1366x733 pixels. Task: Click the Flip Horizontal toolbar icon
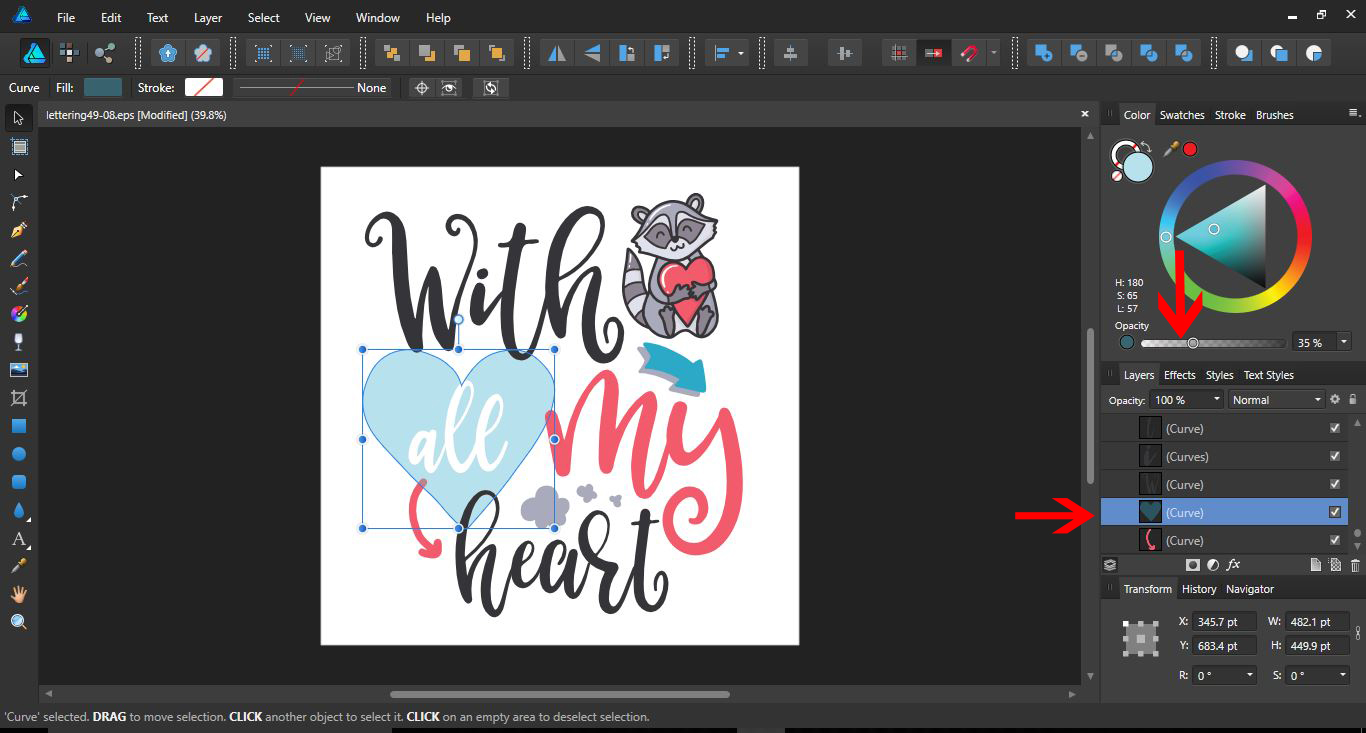click(557, 53)
